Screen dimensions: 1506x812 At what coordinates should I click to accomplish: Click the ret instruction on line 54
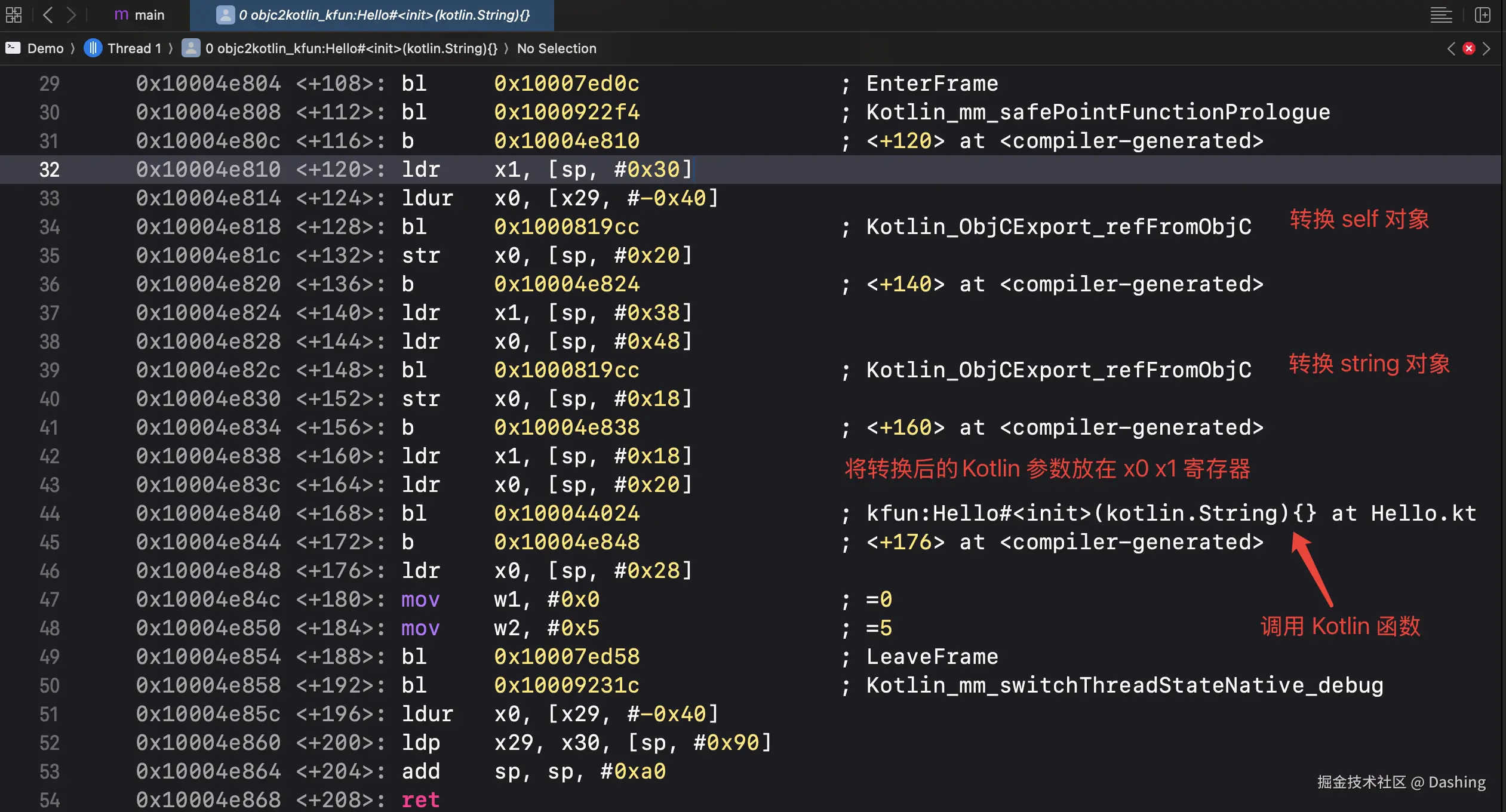420,799
